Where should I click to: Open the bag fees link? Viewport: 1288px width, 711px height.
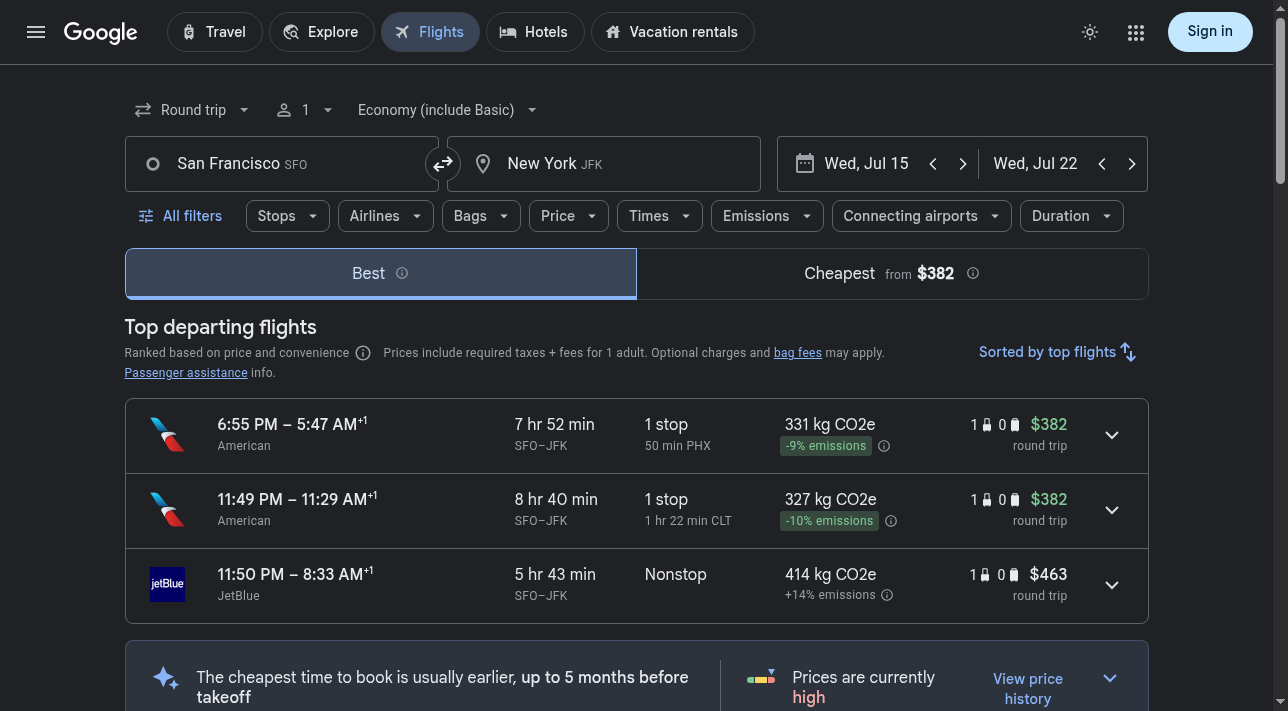[x=798, y=353]
